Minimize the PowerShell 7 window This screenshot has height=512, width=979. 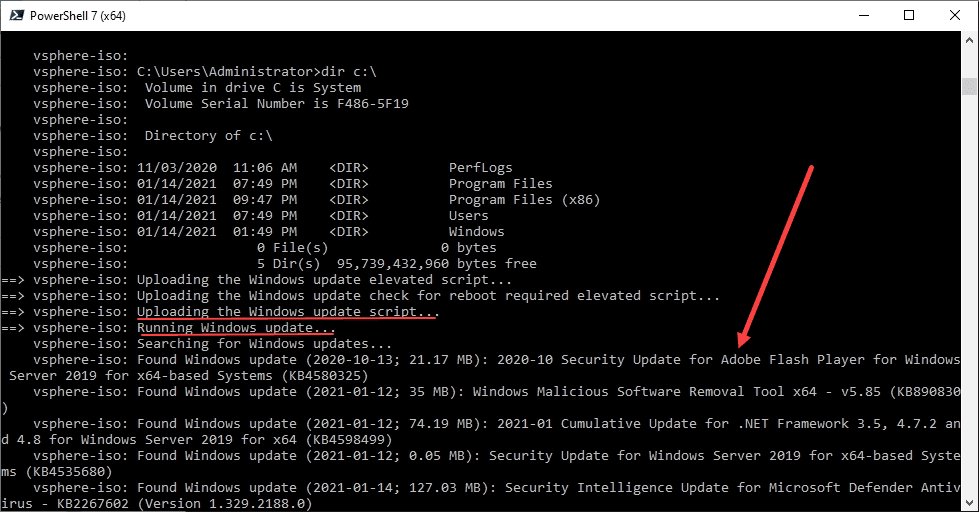(x=863, y=15)
